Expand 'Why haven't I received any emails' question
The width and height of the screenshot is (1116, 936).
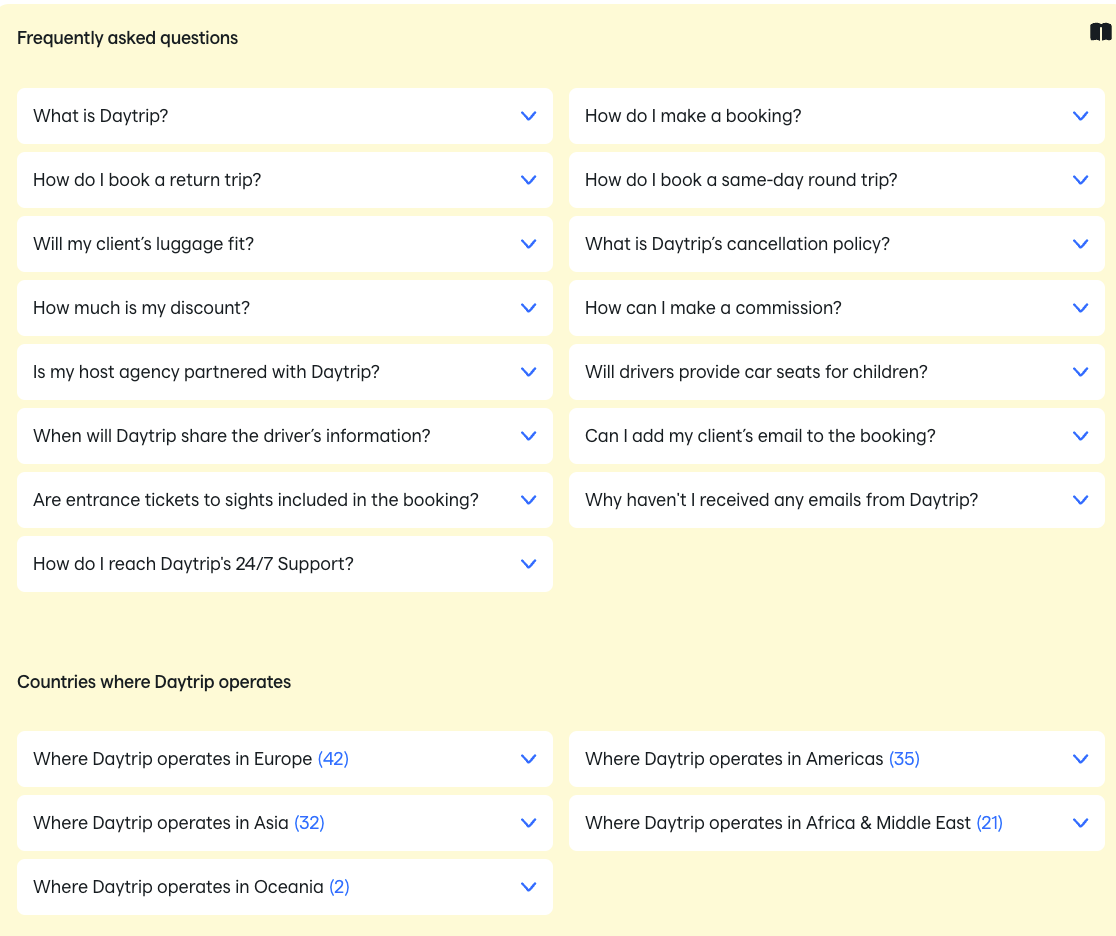pyautogui.click(x=836, y=500)
